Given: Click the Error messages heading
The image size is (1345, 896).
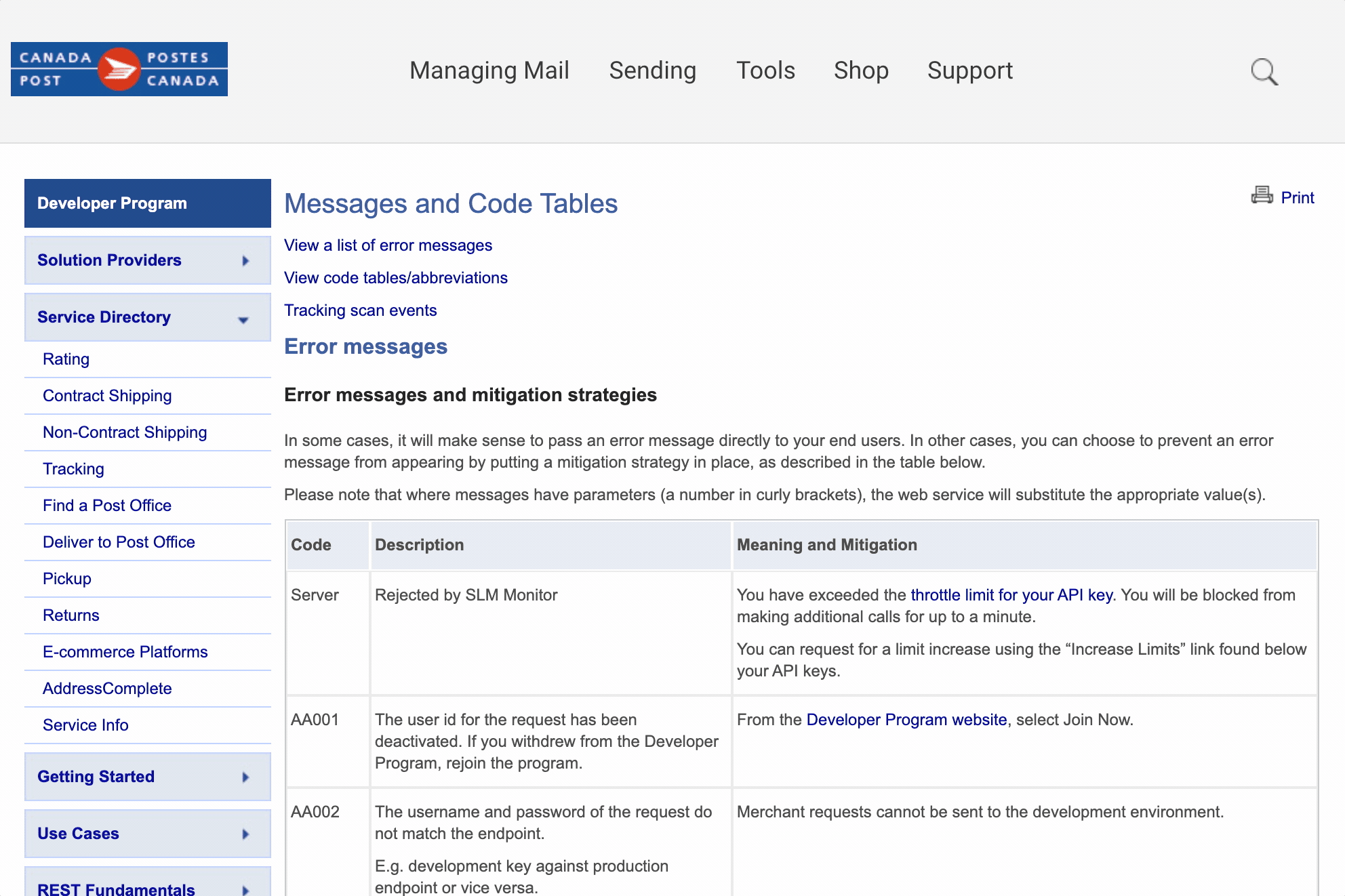Looking at the screenshot, I should (365, 346).
